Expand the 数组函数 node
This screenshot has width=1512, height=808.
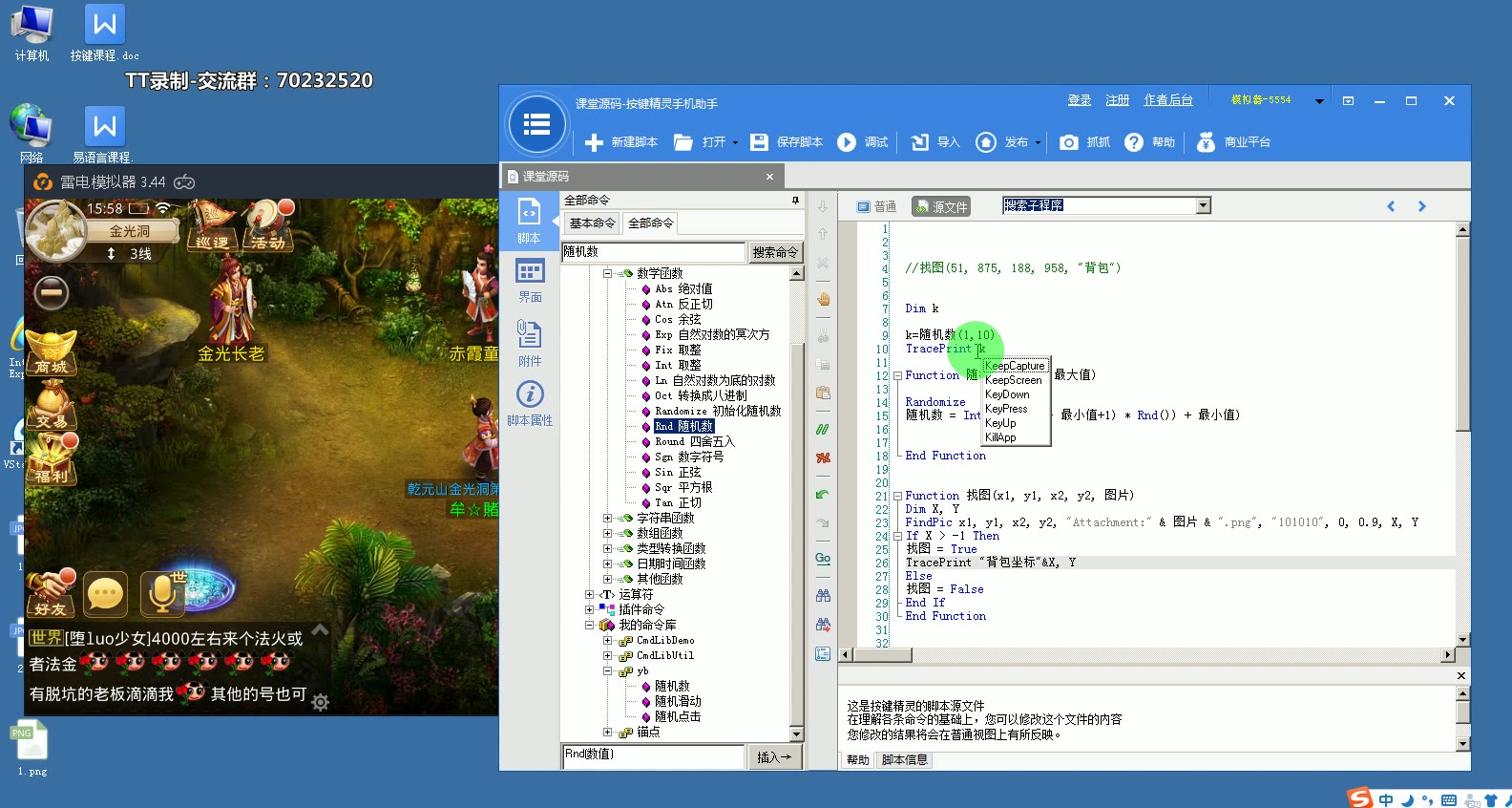click(x=607, y=533)
